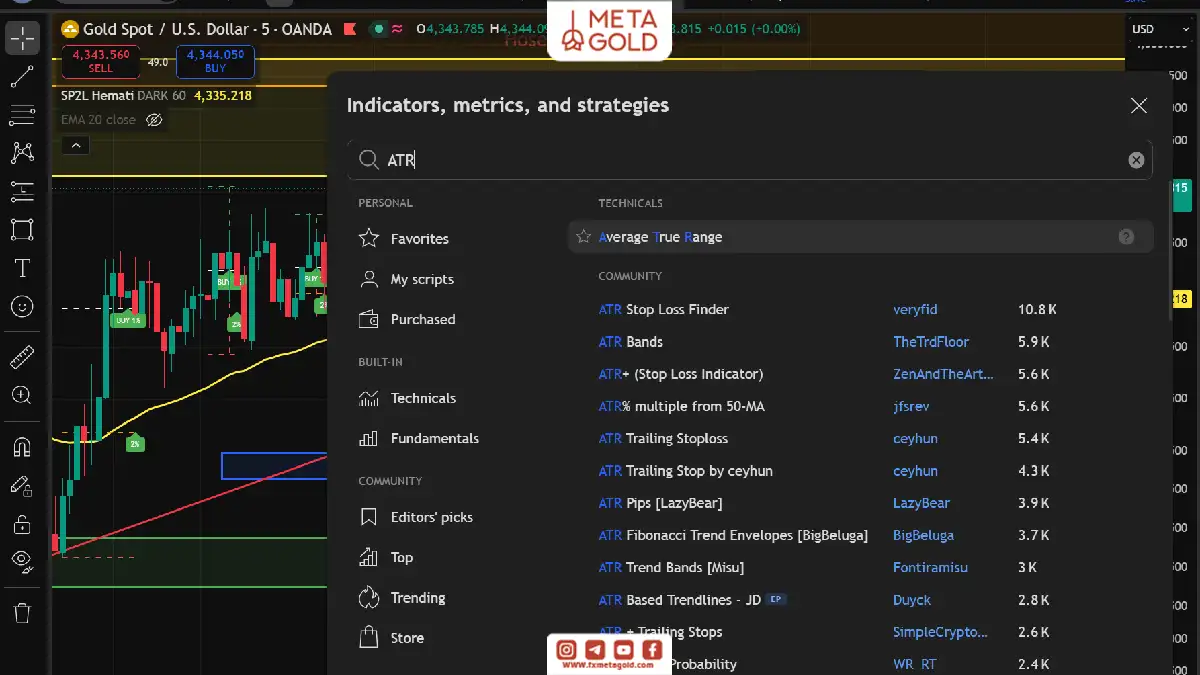
Task: Open author Fontiramisu profile link
Action: click(x=930, y=567)
